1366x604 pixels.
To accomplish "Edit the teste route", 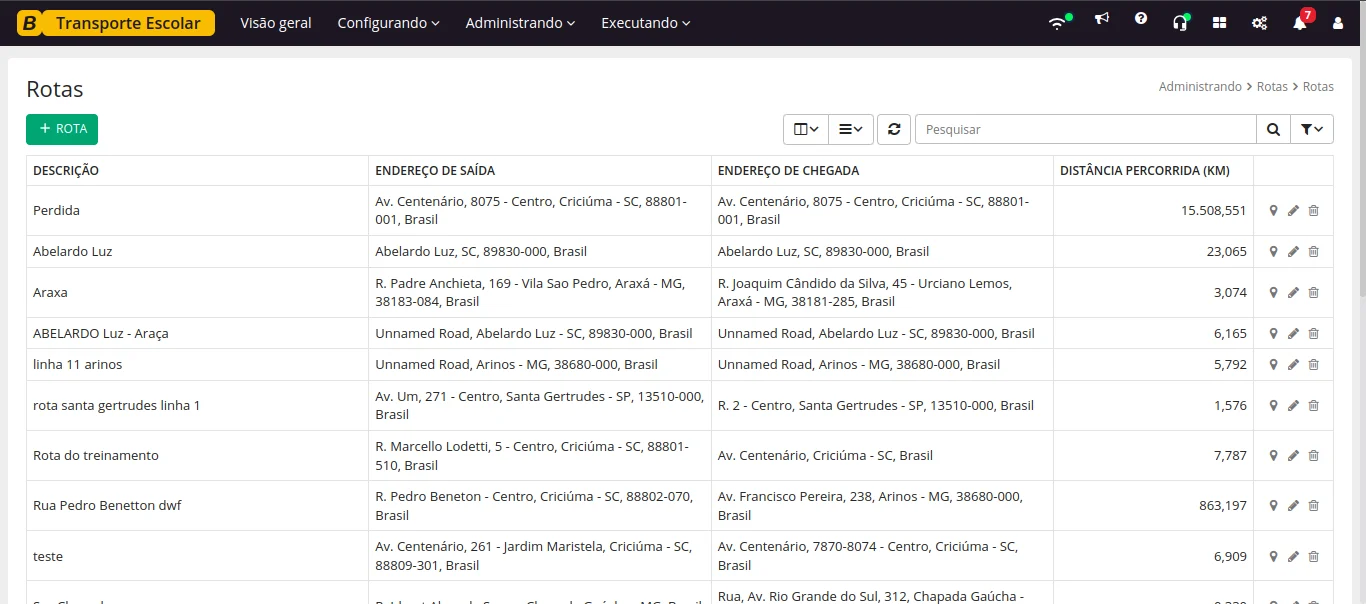I will coord(1293,556).
